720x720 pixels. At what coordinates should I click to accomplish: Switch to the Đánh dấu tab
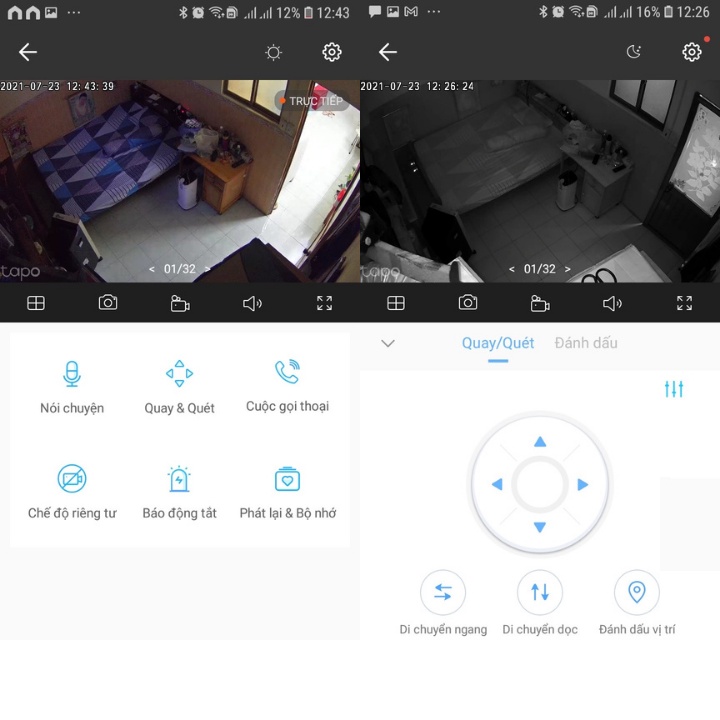586,343
